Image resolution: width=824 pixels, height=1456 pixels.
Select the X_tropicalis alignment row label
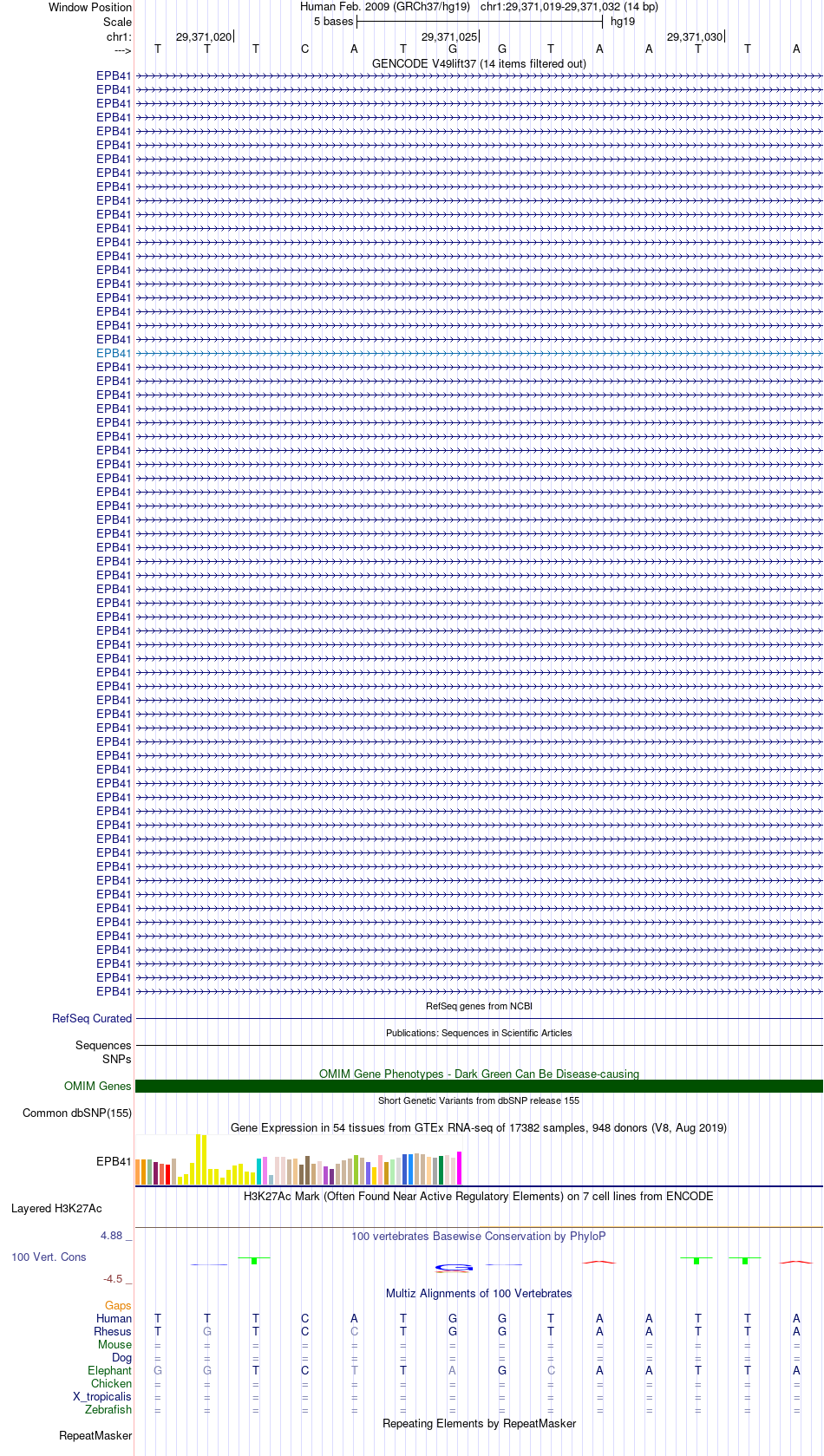[102, 1396]
